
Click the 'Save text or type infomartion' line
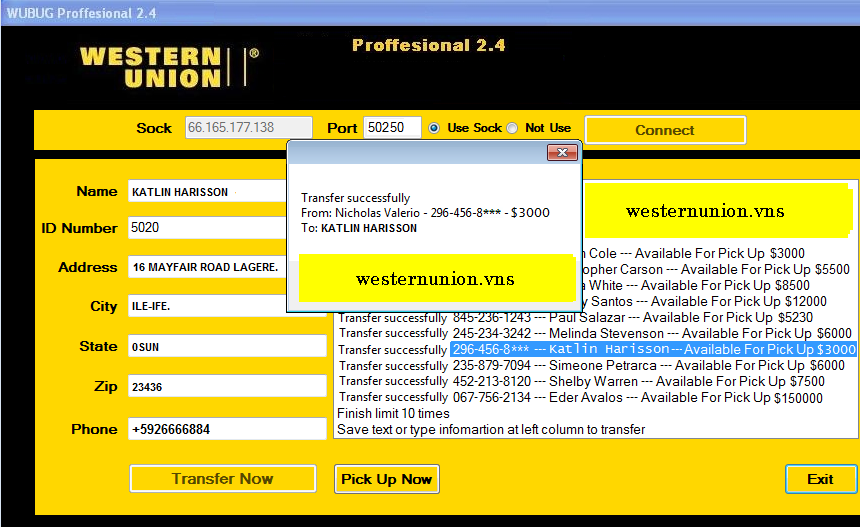click(x=491, y=429)
